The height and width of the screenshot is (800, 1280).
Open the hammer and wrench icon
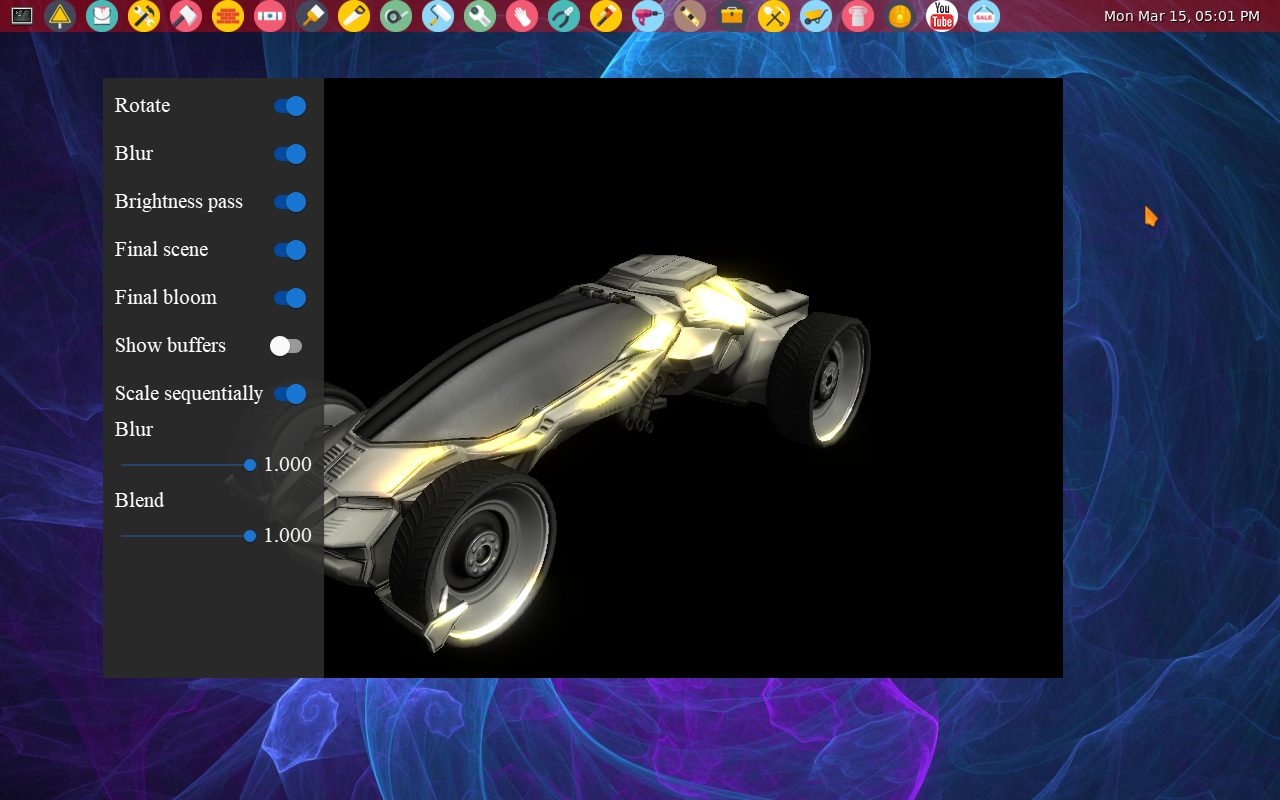[x=144, y=16]
